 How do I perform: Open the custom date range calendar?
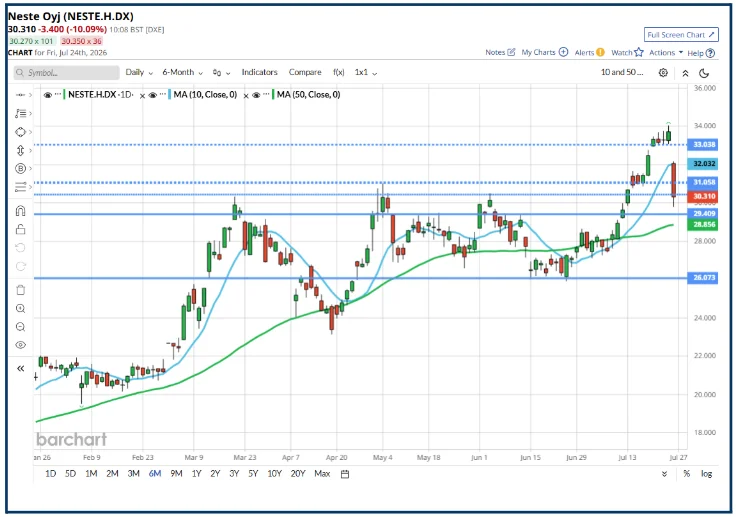tap(345, 474)
